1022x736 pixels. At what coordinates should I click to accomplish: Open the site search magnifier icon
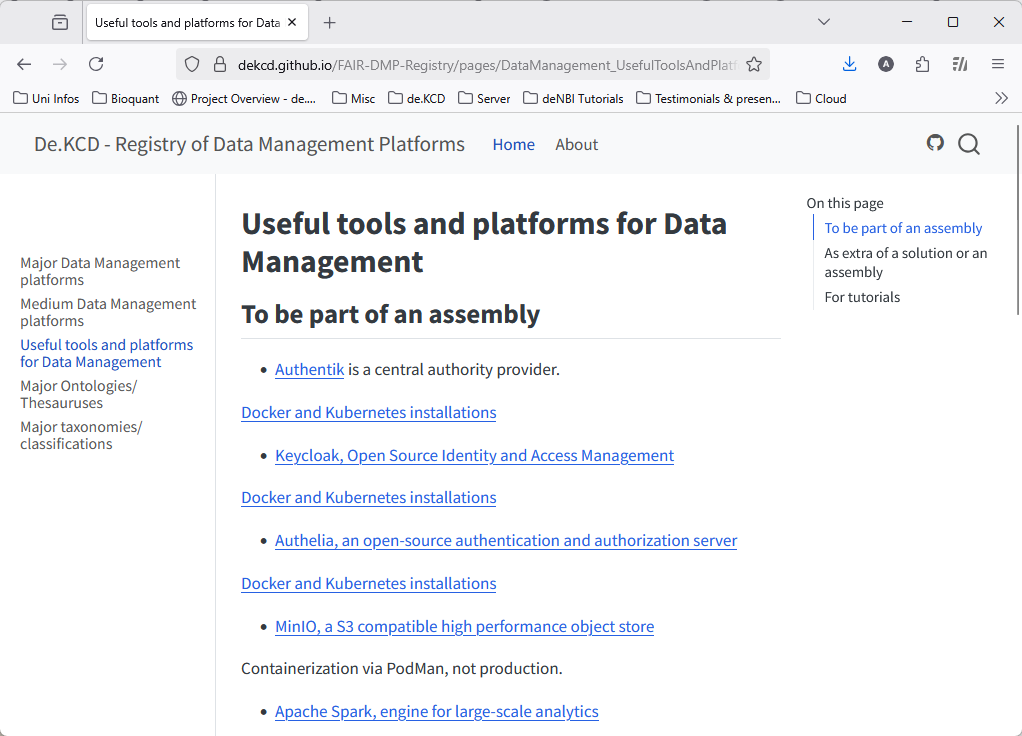pos(968,144)
